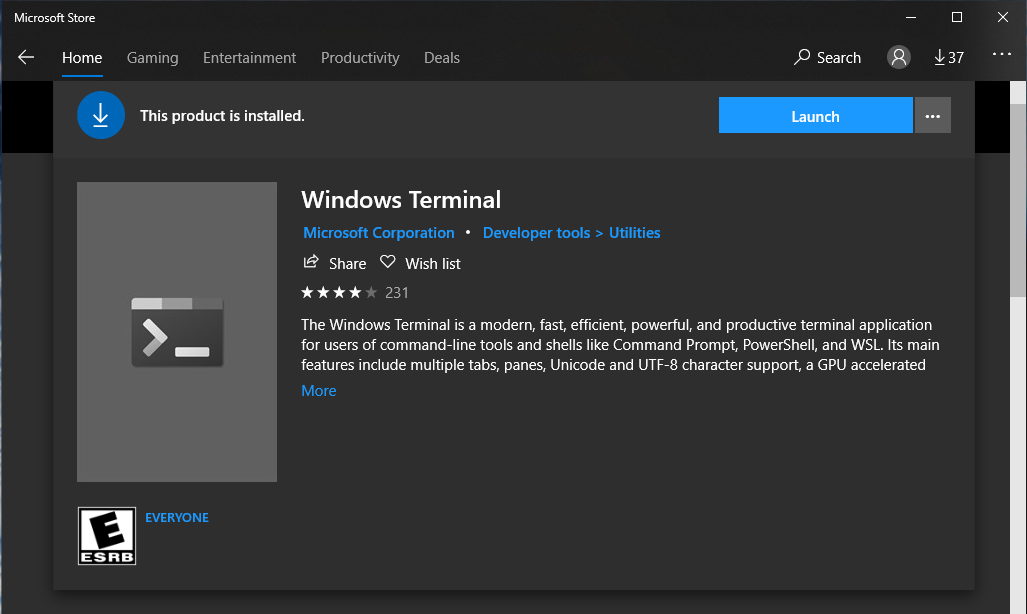Open the Microsoft Corporation publisher page

378,232
